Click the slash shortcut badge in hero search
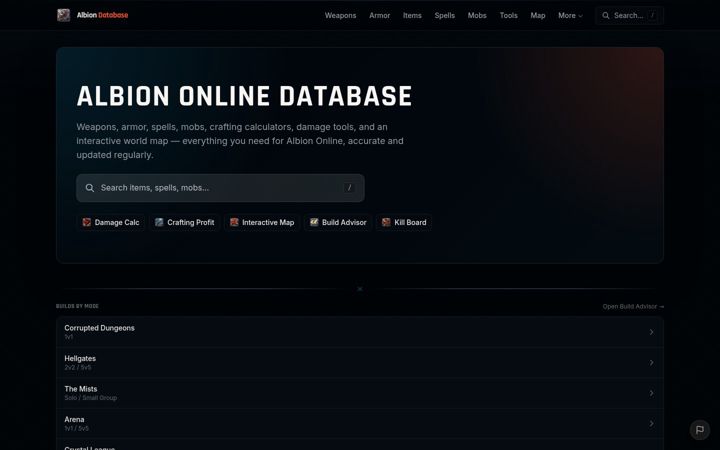This screenshot has height=450, width=720. coord(349,188)
